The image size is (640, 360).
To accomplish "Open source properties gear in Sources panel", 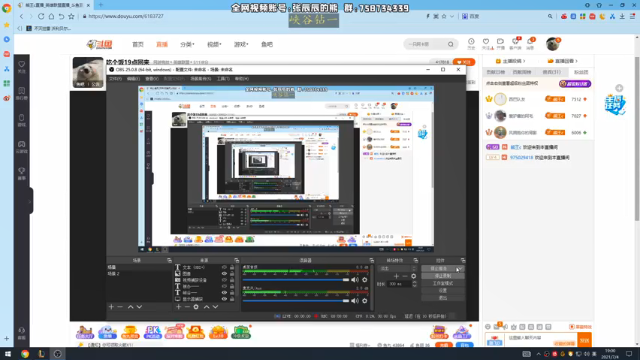I will (196, 307).
